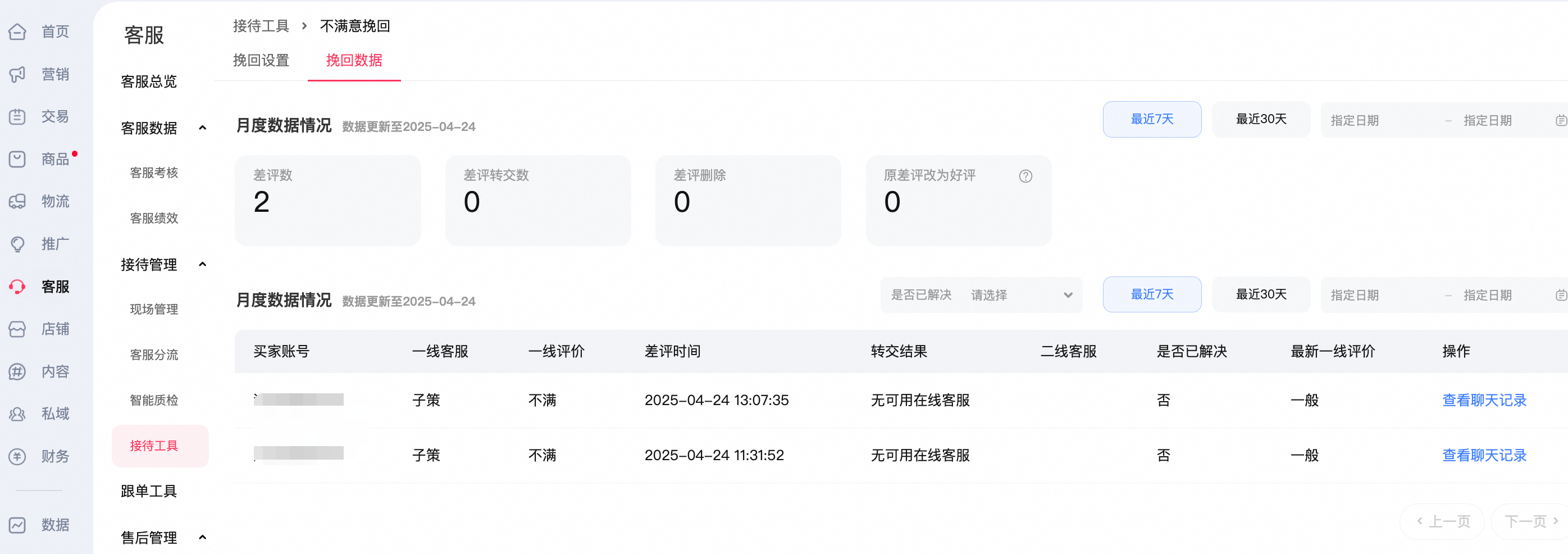
Task: Open the 推广 lightbulb icon
Action: tap(17, 244)
